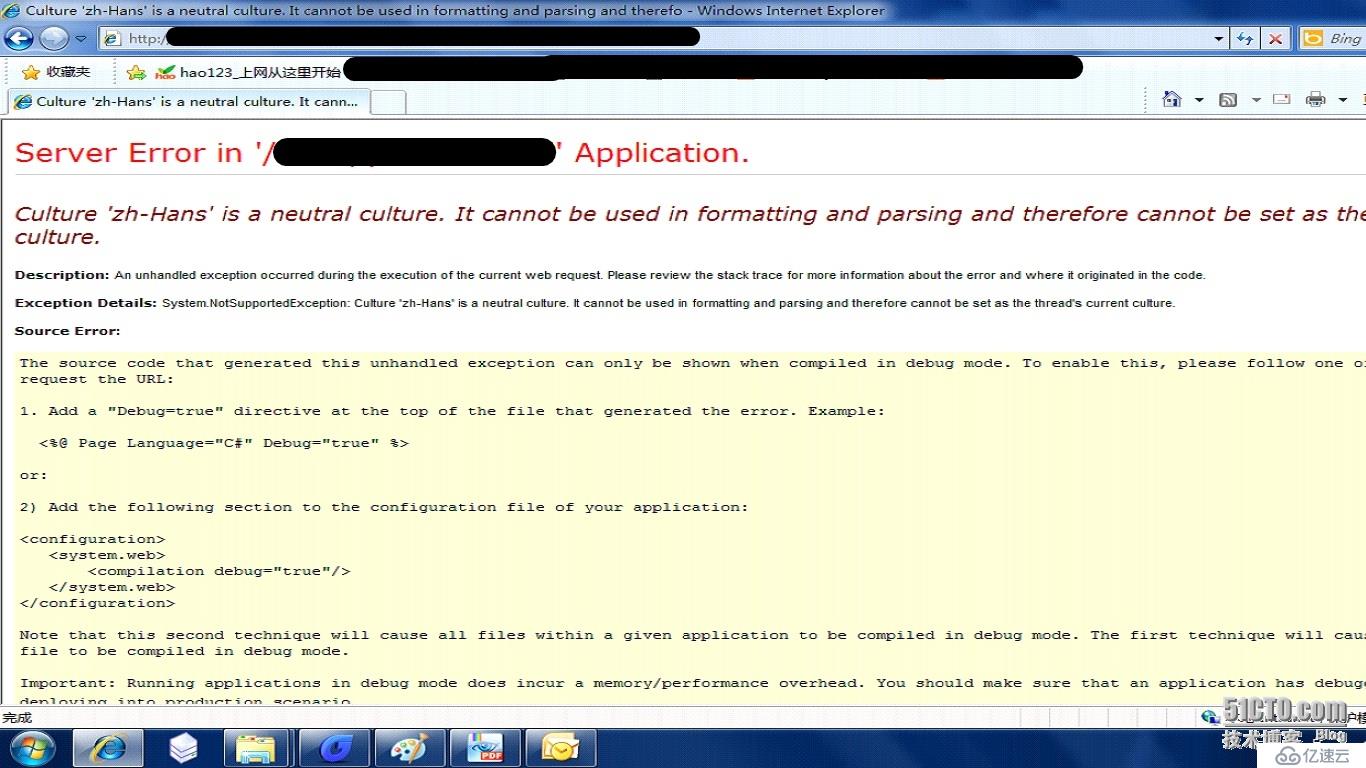Click the Read Mail envelope icon
1366x768 pixels.
[1282, 99]
